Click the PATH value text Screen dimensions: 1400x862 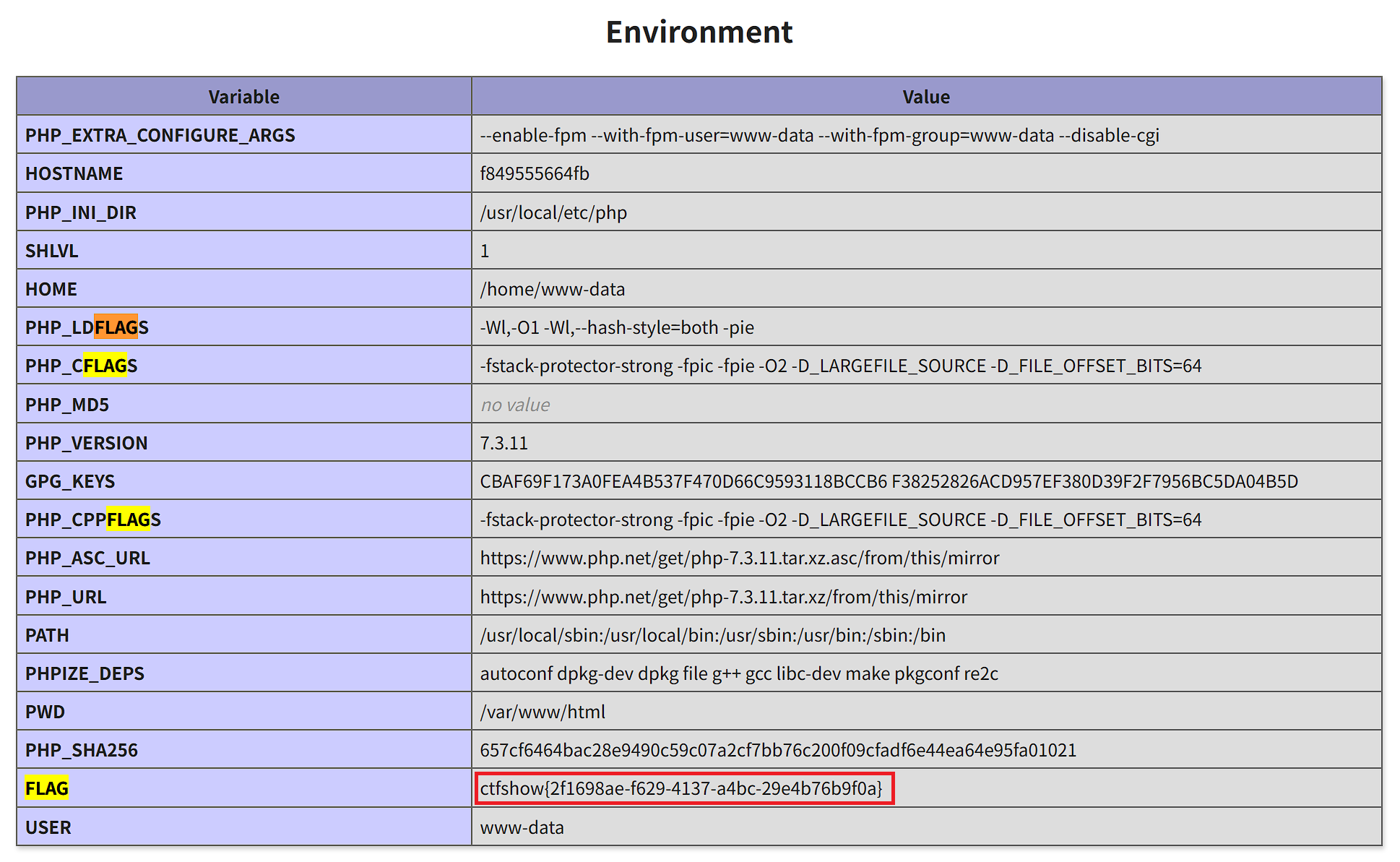tap(712, 635)
